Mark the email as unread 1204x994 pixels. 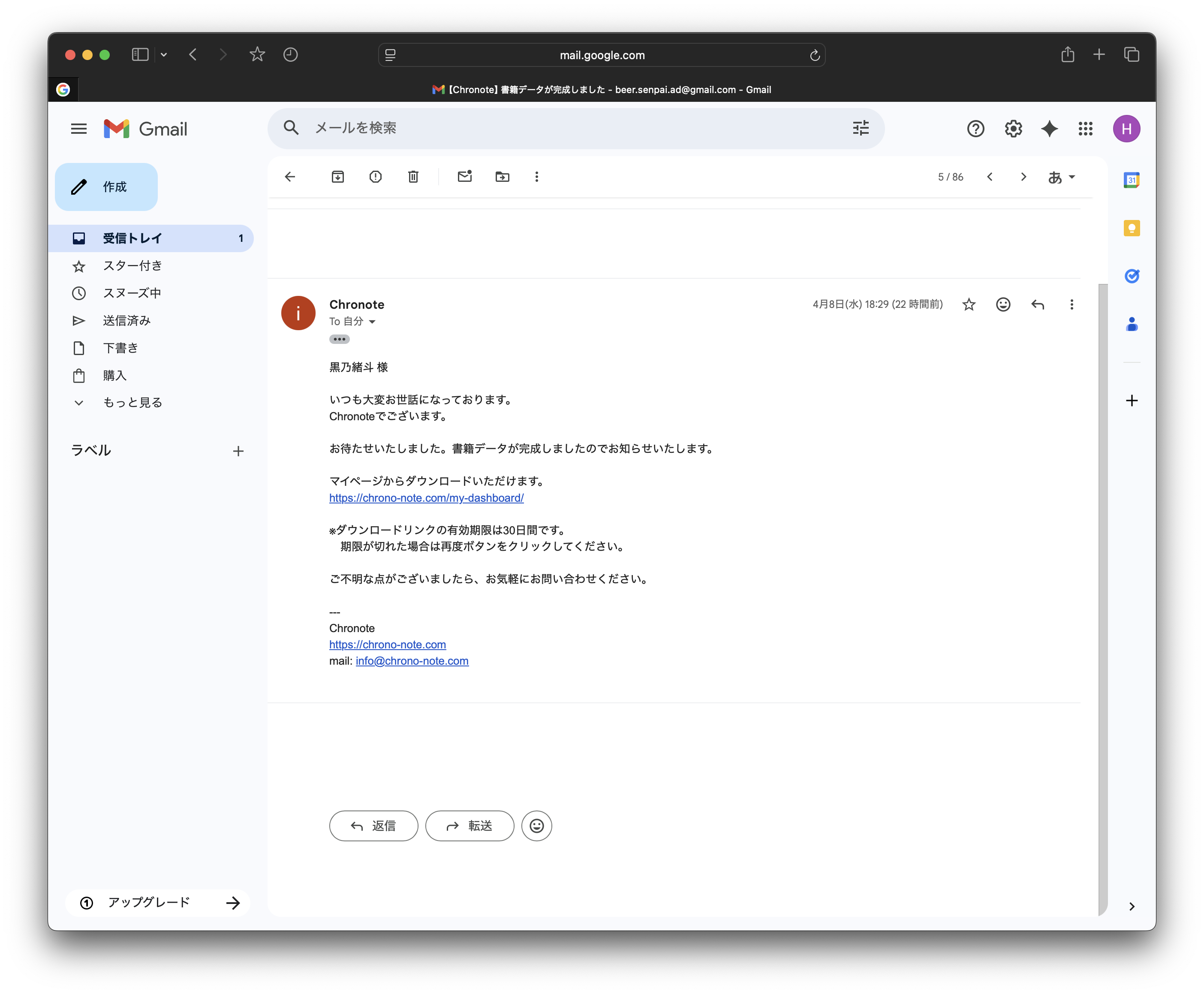point(464,177)
